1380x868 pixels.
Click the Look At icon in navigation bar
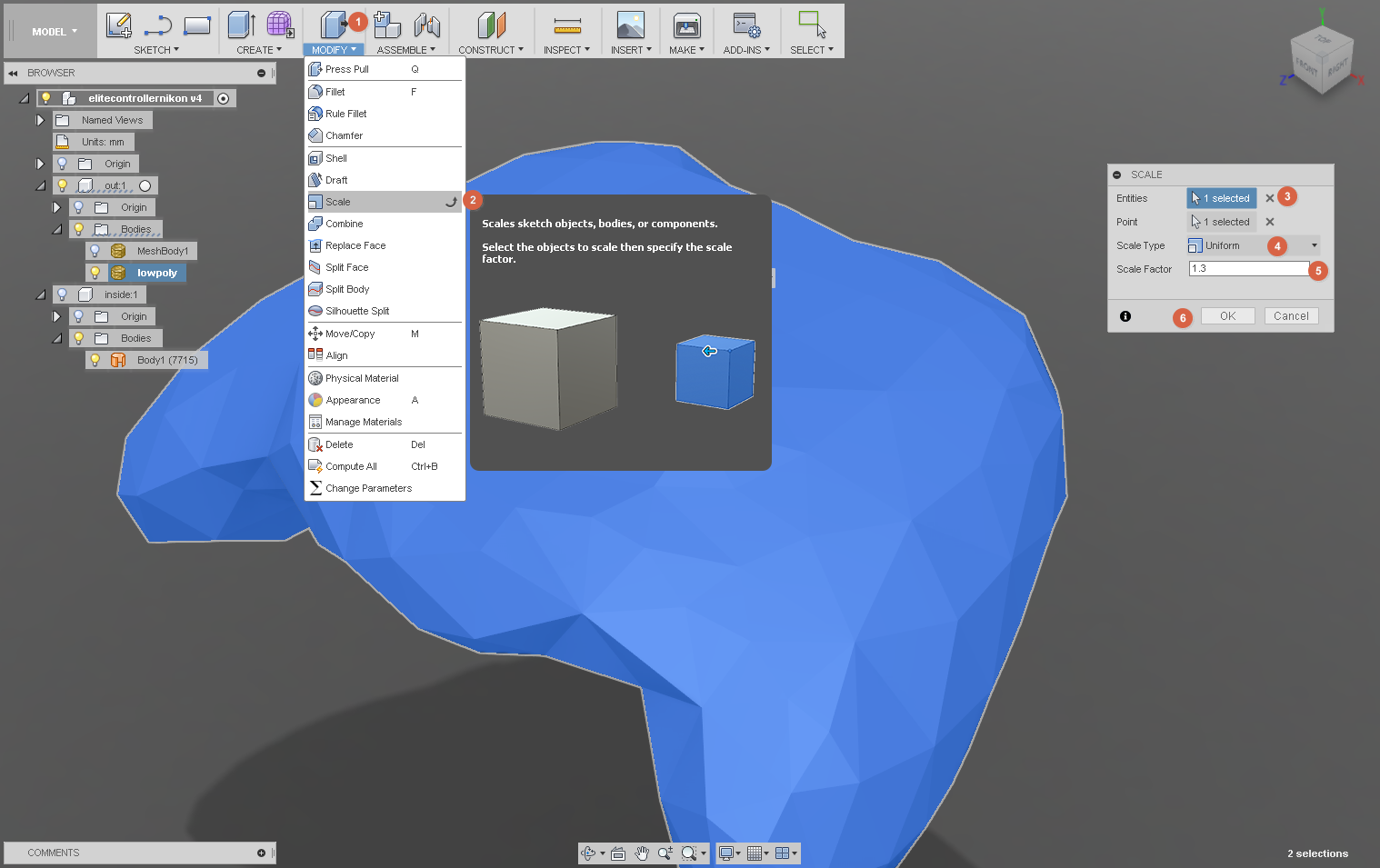[x=618, y=853]
